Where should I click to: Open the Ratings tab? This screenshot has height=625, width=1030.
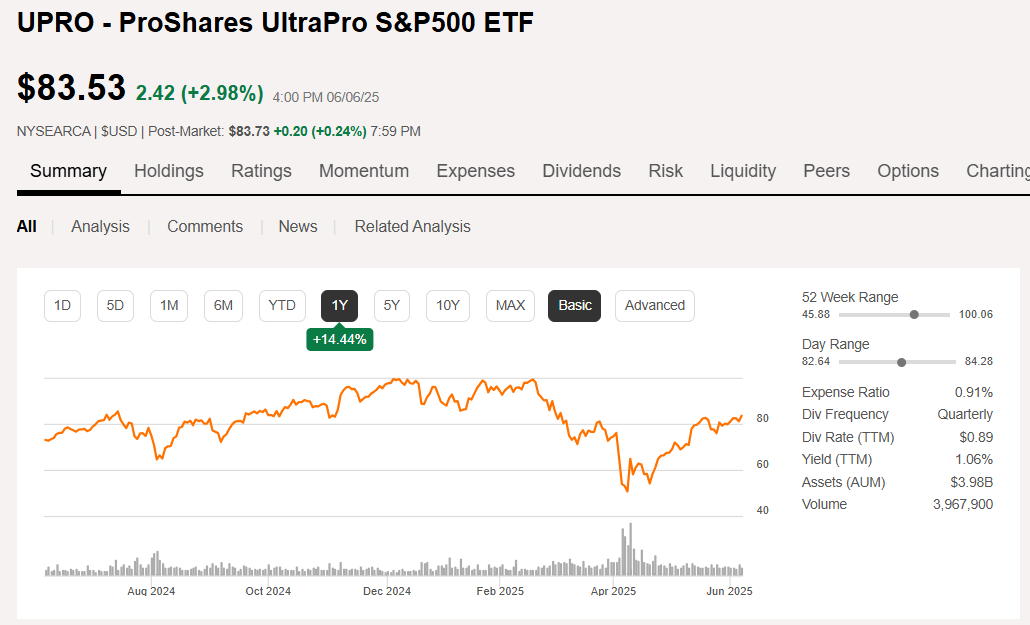coord(261,171)
